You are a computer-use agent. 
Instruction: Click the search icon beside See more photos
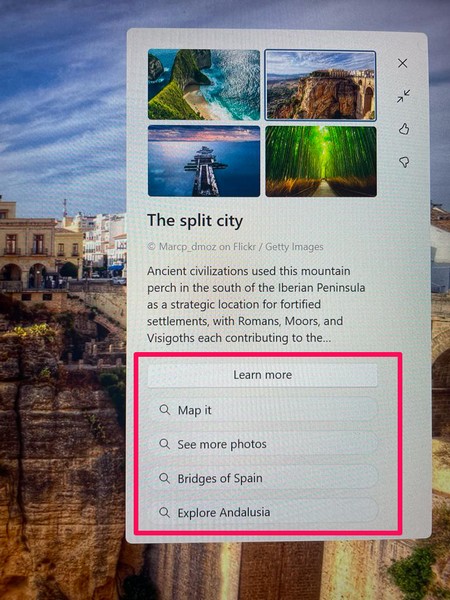(165, 444)
